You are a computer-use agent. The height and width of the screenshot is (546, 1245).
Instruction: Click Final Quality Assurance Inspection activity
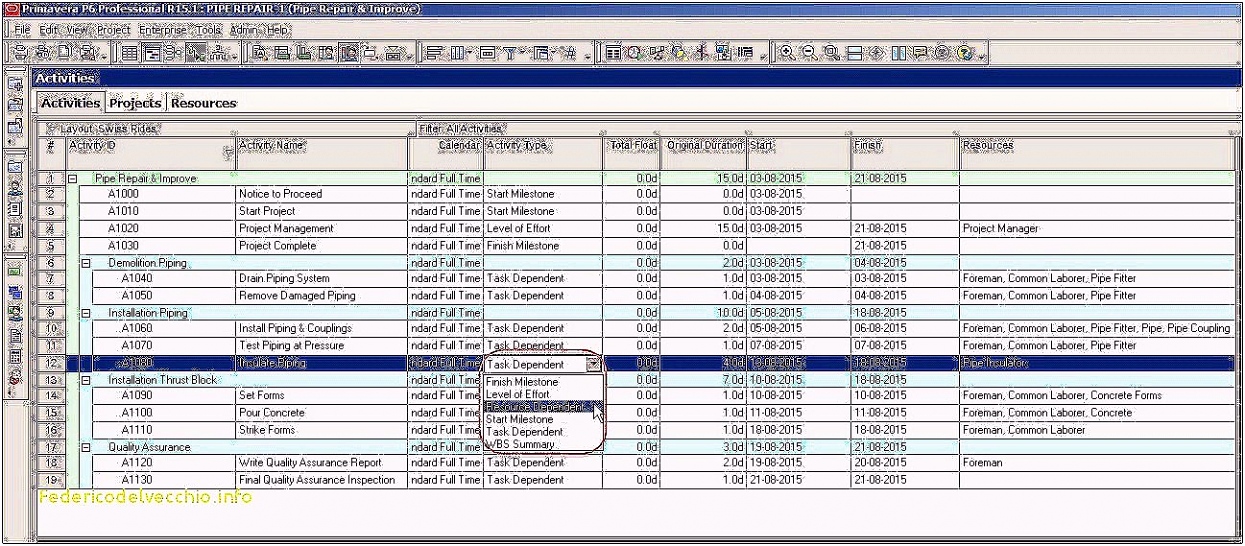[317, 480]
